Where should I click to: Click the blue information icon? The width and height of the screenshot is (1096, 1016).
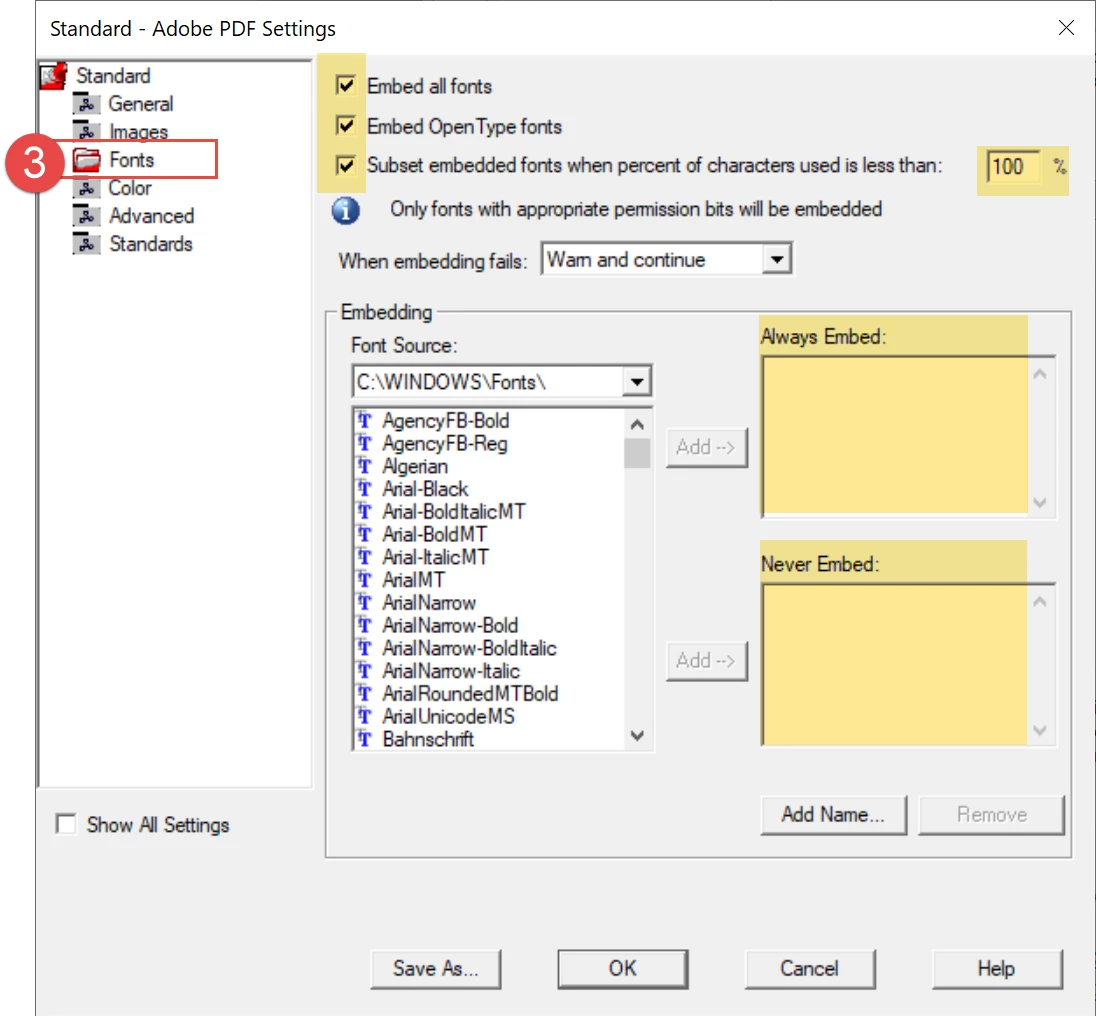click(345, 210)
